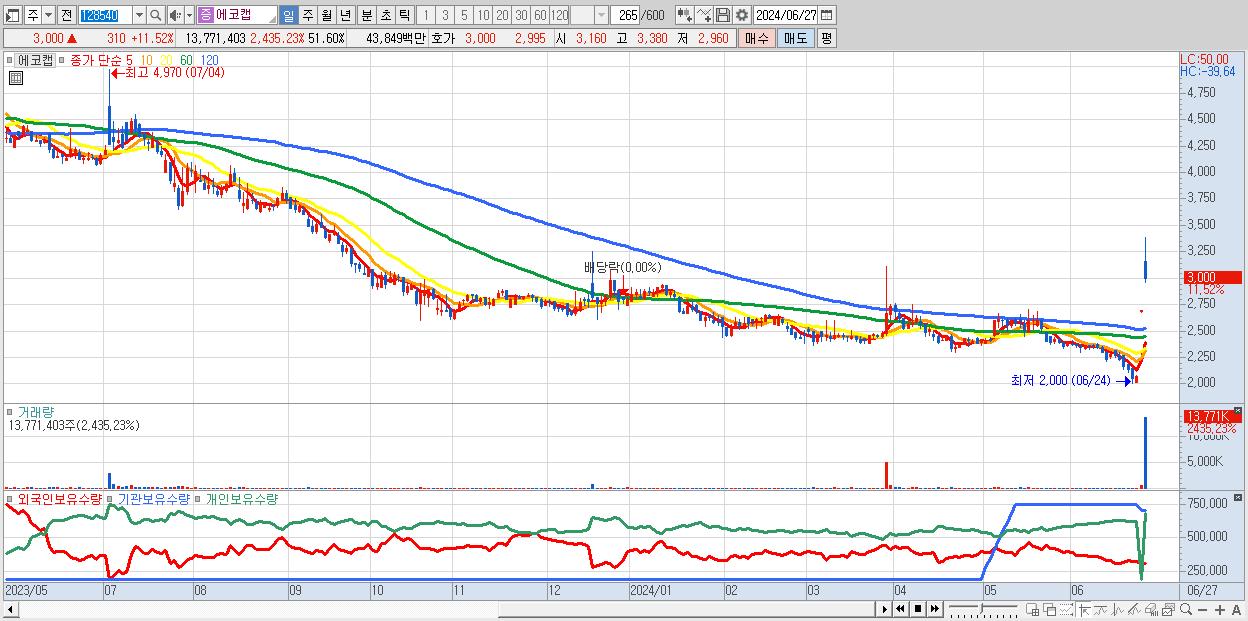Switch to the 분 minute chart
Viewport: 1248px width, 621px height.
[x=366, y=15]
